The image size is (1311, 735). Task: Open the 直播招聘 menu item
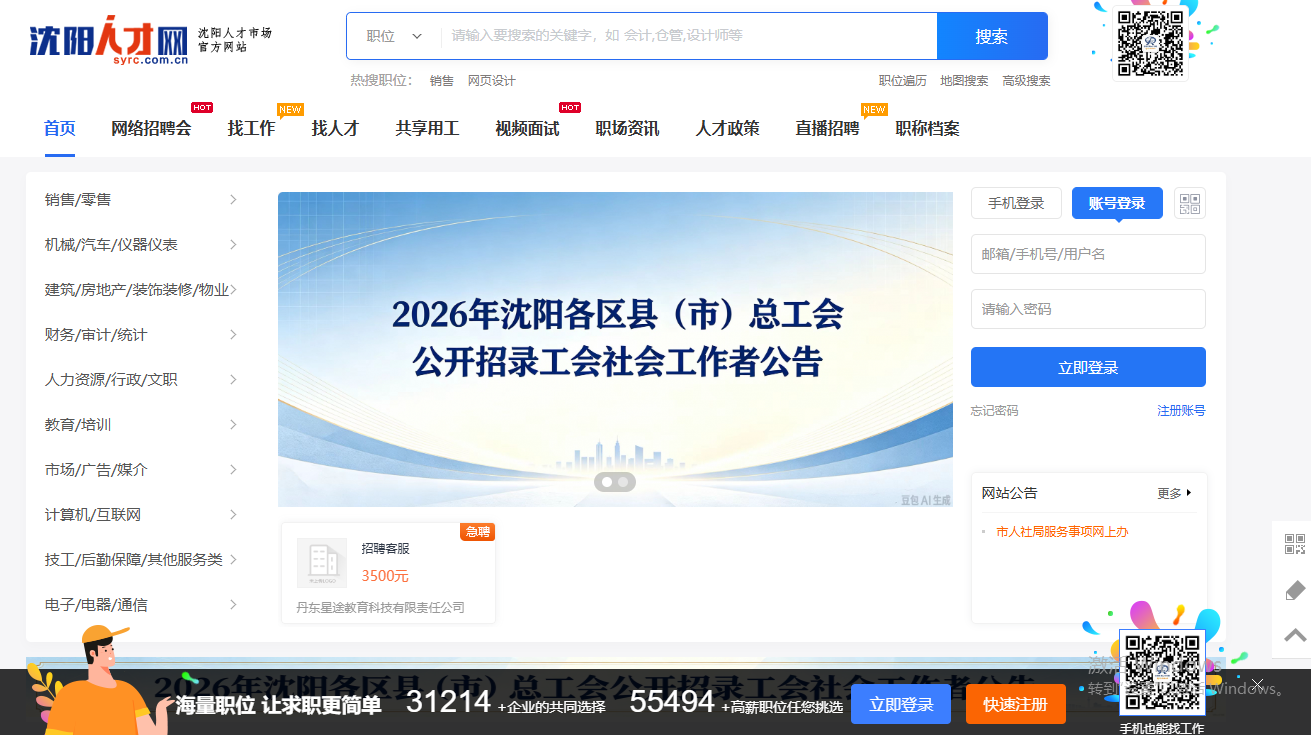827,128
